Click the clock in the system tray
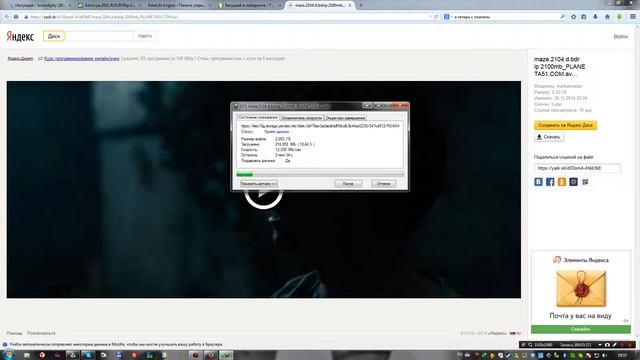Viewport: 640px width, 360px height. click(622, 356)
